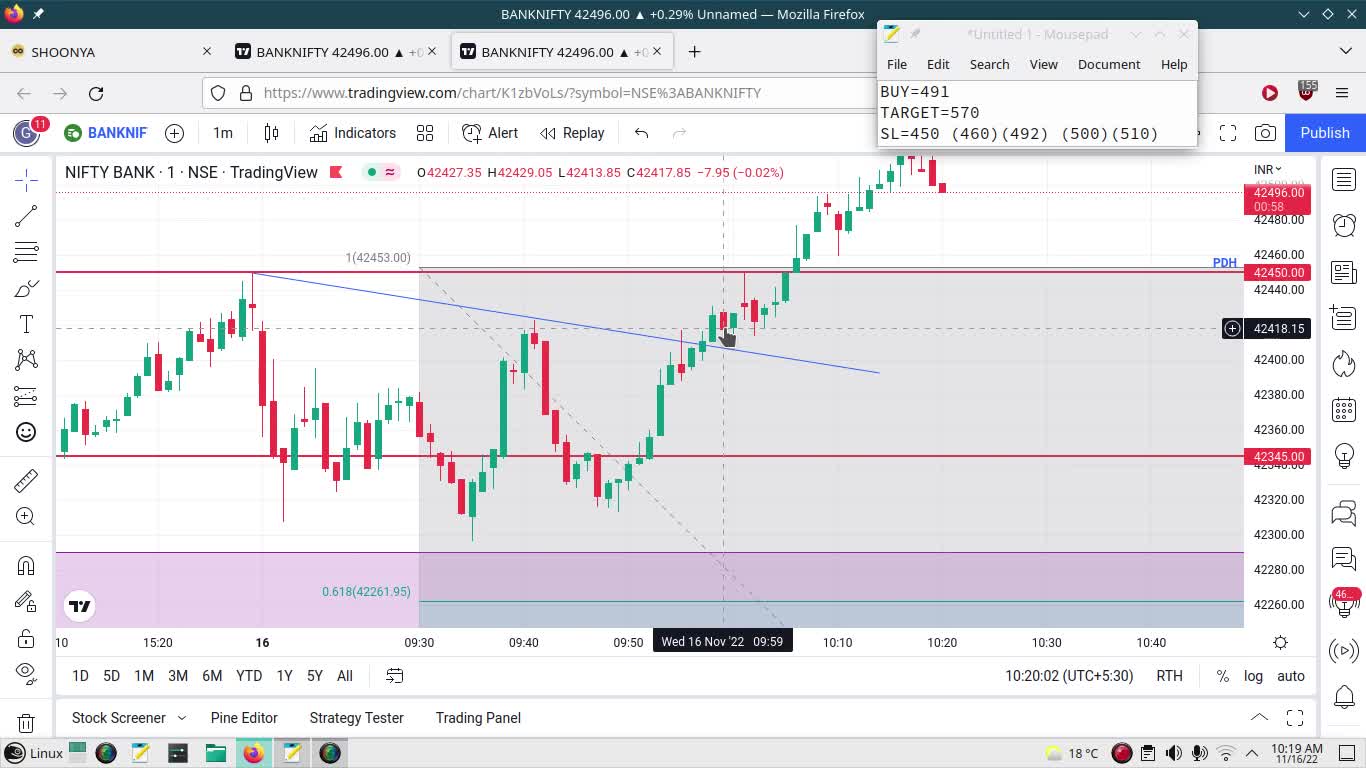Maximize the bottom panel
Image resolution: width=1366 pixels, height=768 pixels.
pos(1295,717)
